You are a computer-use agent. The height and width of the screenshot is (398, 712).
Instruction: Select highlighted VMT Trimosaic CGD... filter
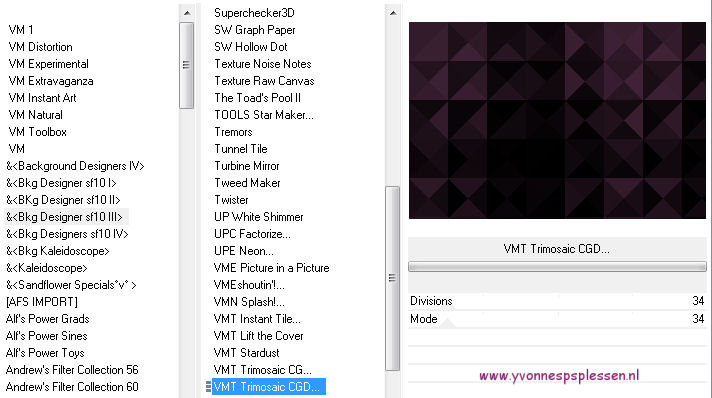268,387
